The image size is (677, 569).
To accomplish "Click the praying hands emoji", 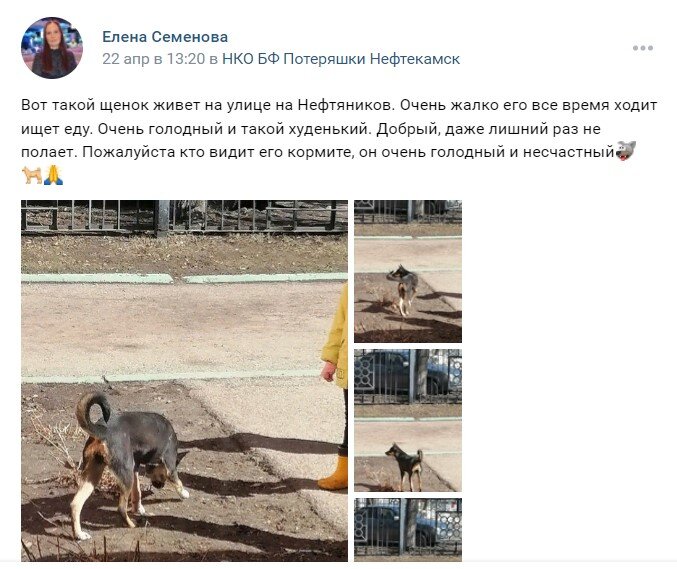I will [x=53, y=175].
